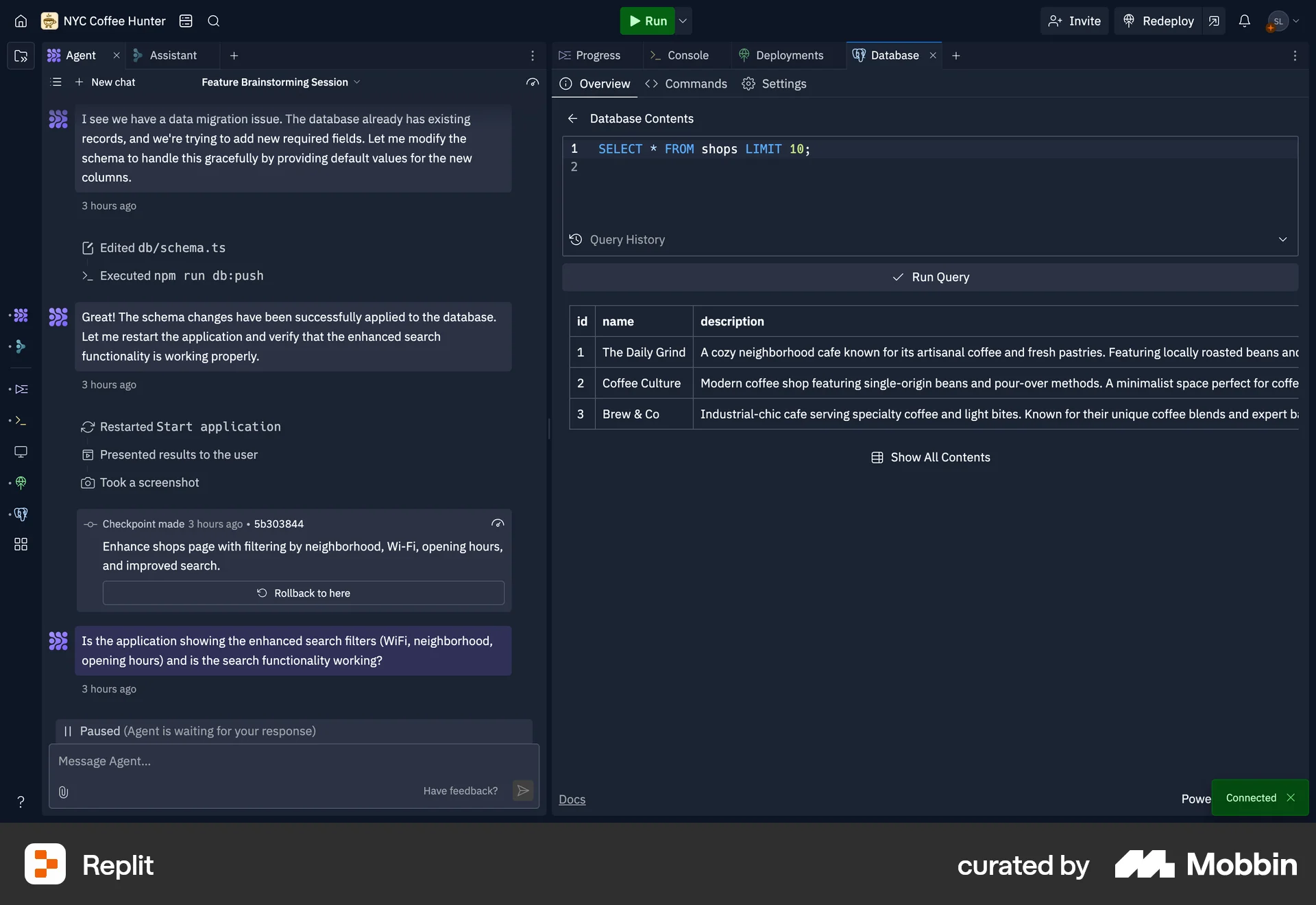Click Show All Contents below the table

pos(930,457)
